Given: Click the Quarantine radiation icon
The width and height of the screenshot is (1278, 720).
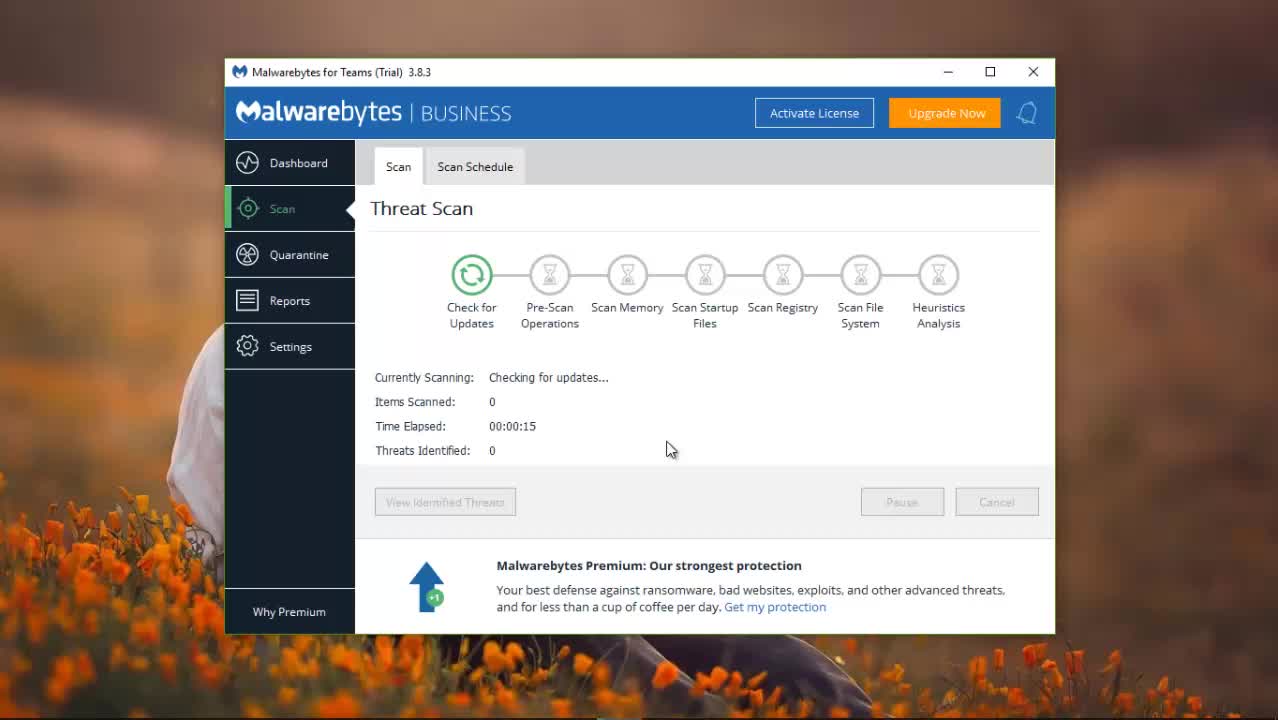Looking at the screenshot, I should [247, 255].
